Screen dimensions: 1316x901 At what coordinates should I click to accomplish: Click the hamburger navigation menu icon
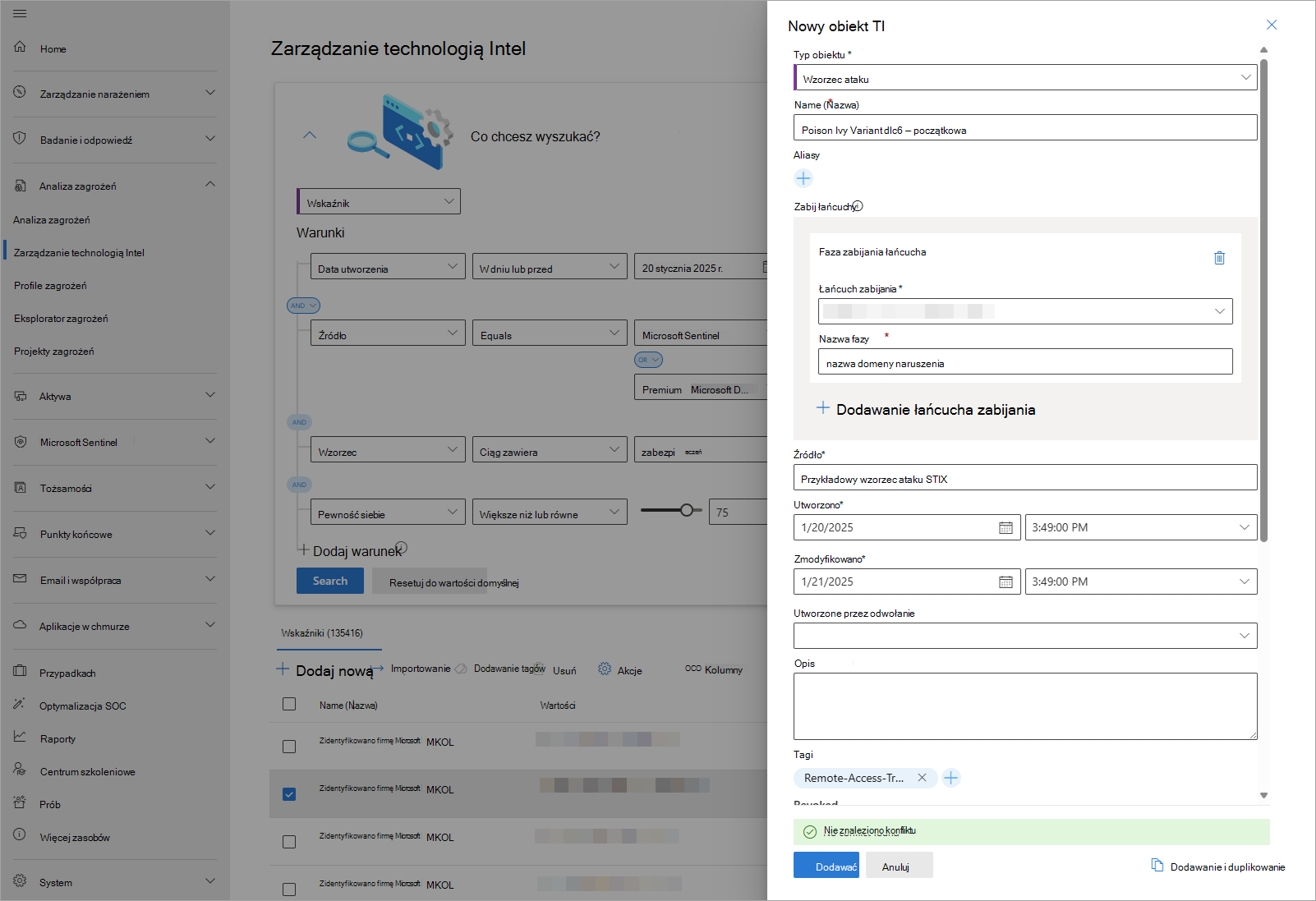(20, 14)
